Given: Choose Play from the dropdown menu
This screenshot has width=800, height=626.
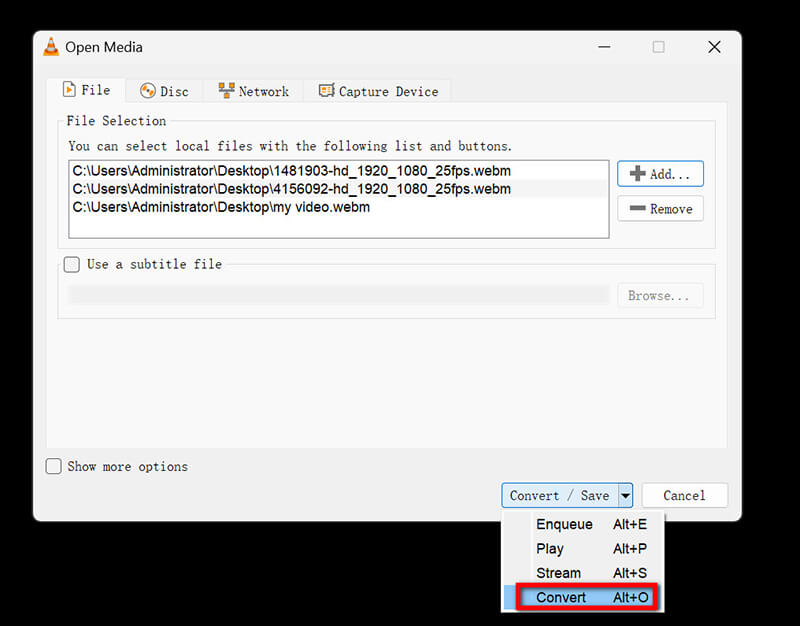Looking at the screenshot, I should (x=583, y=549).
